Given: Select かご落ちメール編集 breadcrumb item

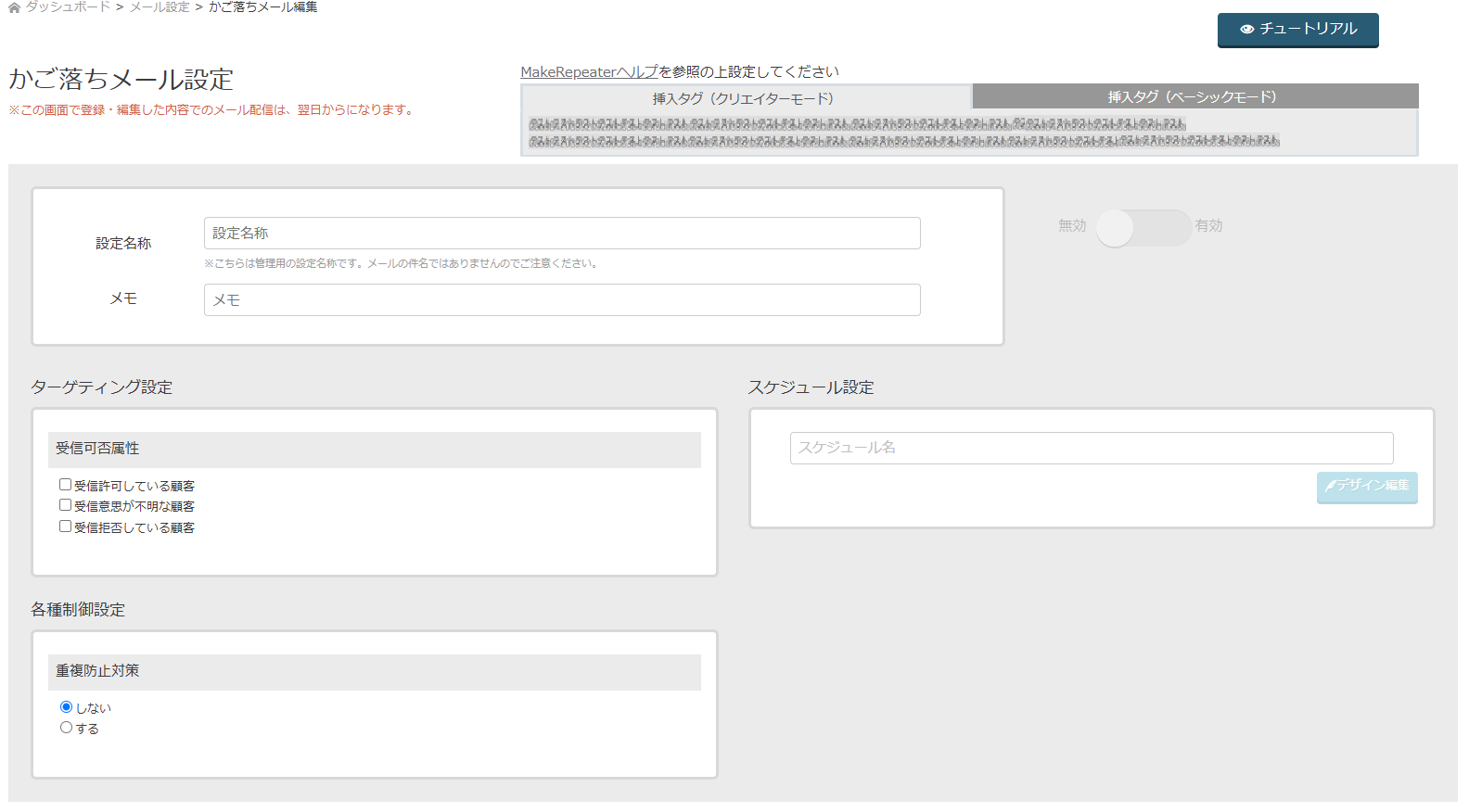Looking at the screenshot, I should [262, 7].
